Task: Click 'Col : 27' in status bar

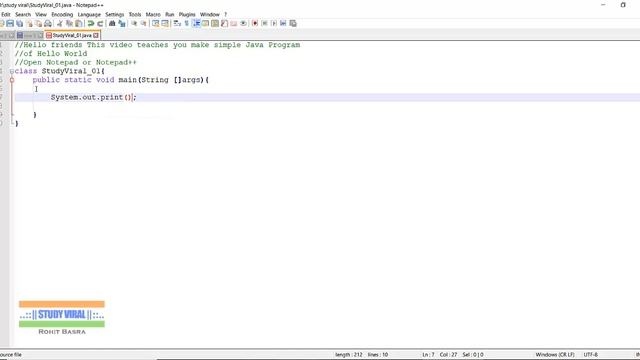Action: point(448,355)
